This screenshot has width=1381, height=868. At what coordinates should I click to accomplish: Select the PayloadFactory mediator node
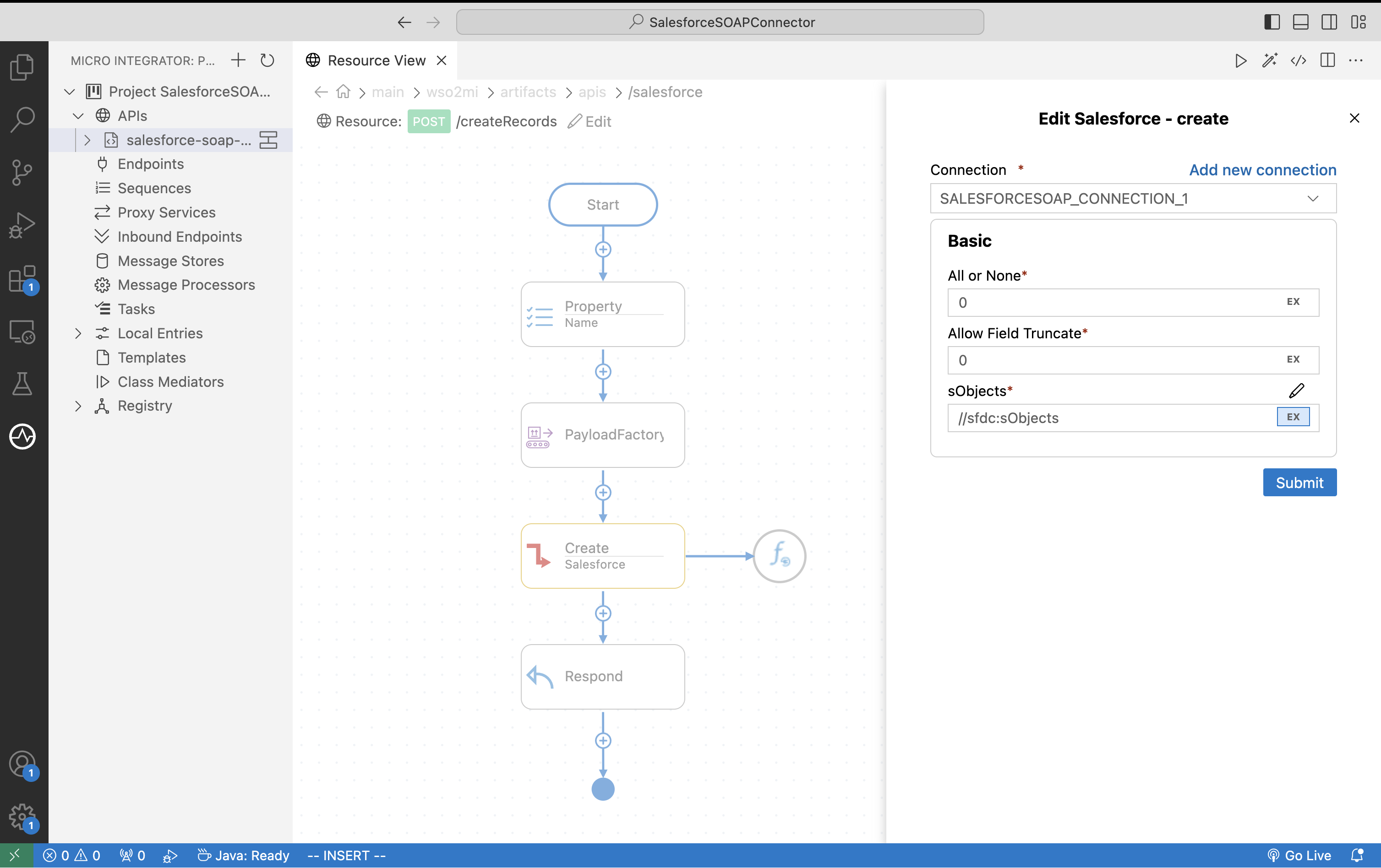point(603,434)
